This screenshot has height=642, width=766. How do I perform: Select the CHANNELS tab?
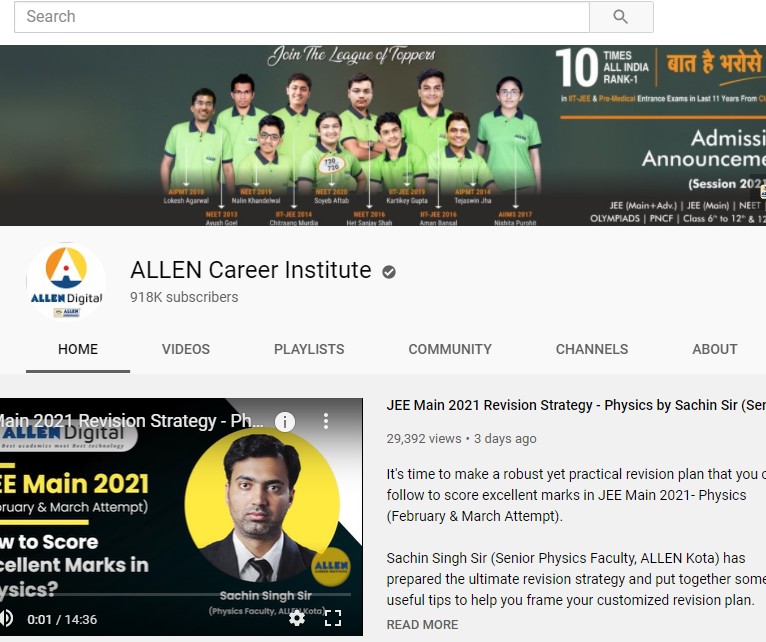[x=592, y=349]
